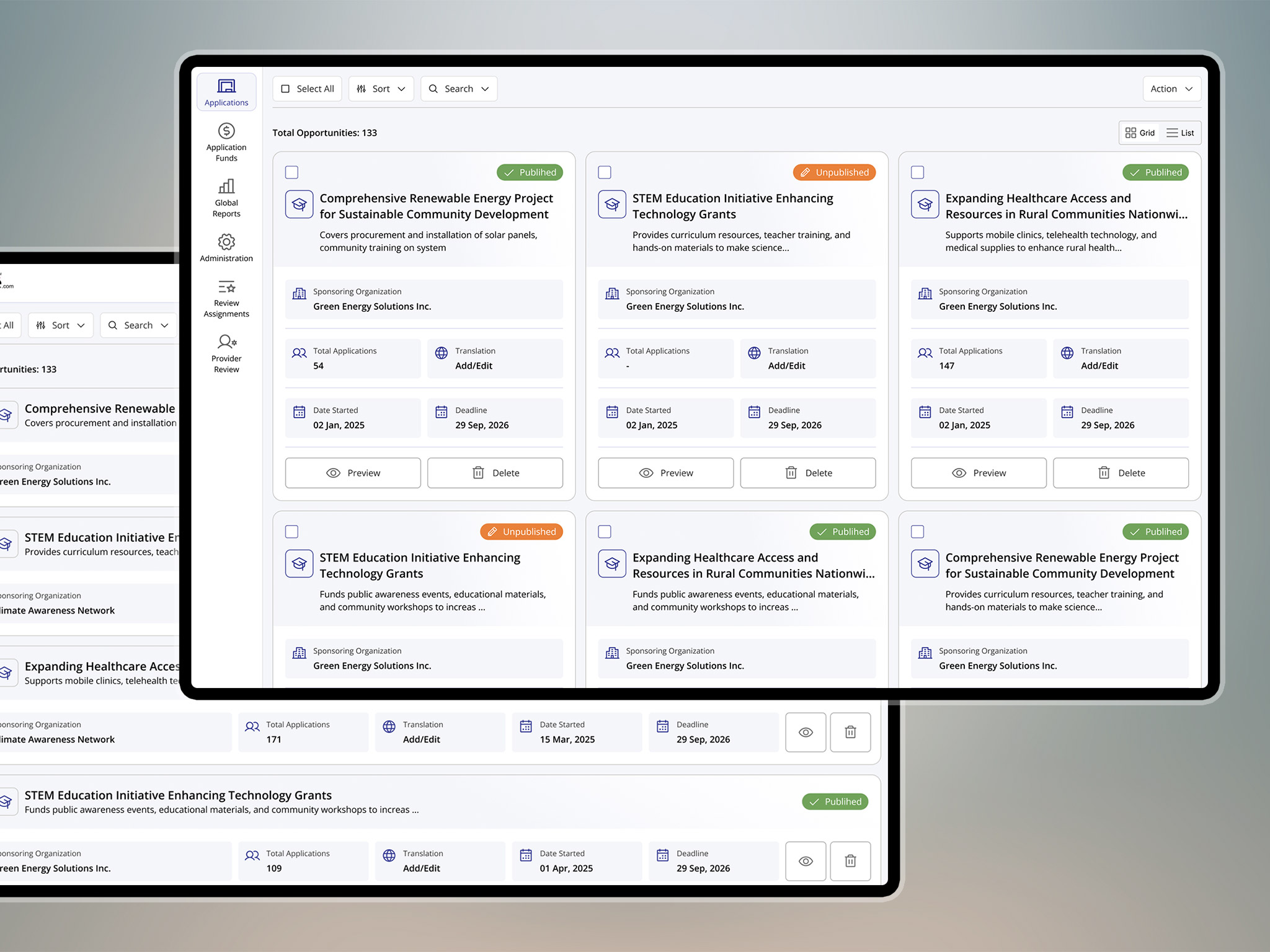Expand the Sort dropdown in top toolbar
Viewport: 1270px width, 952px height.
pos(381,89)
